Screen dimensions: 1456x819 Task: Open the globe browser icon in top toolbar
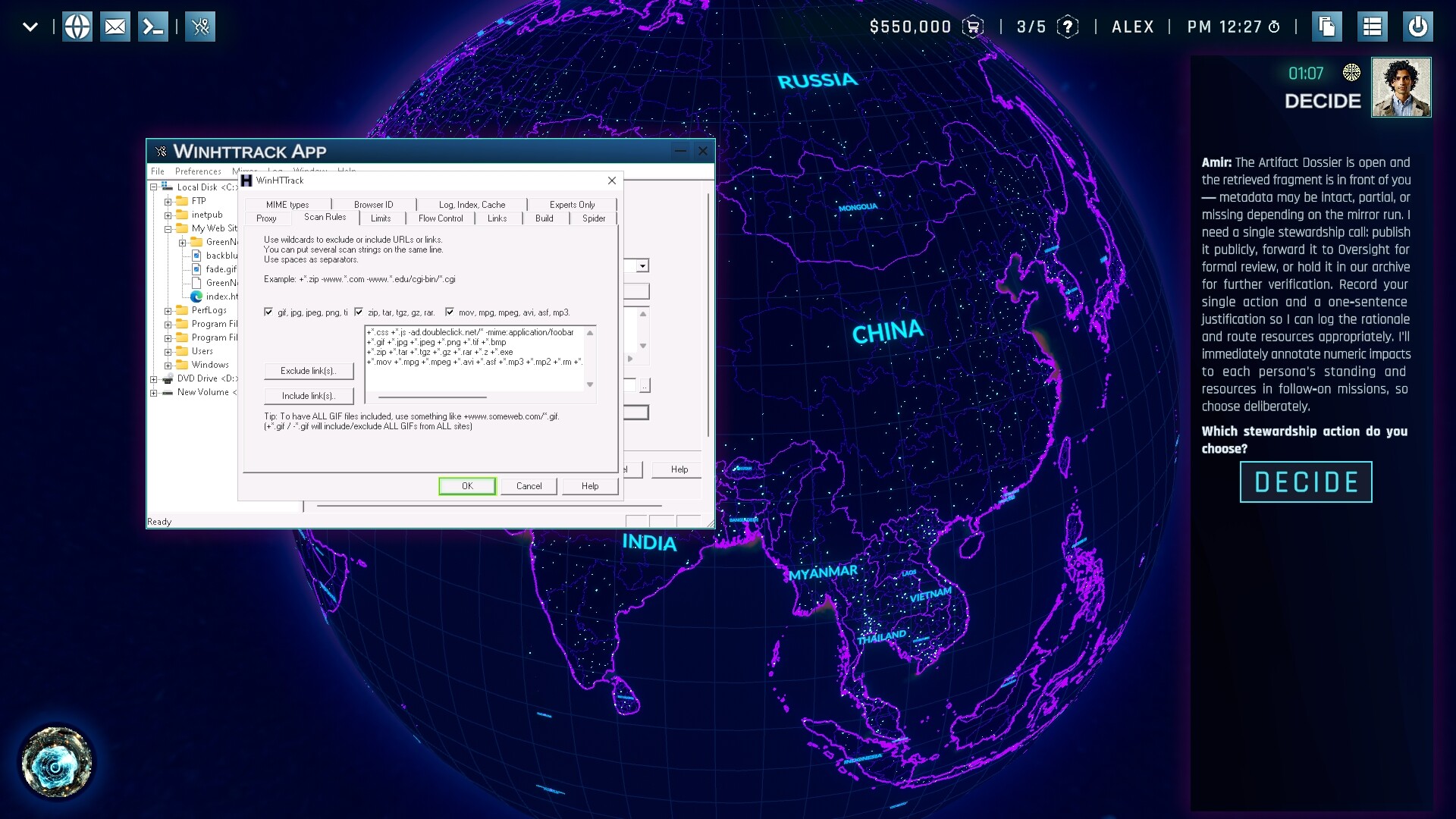[x=77, y=26]
